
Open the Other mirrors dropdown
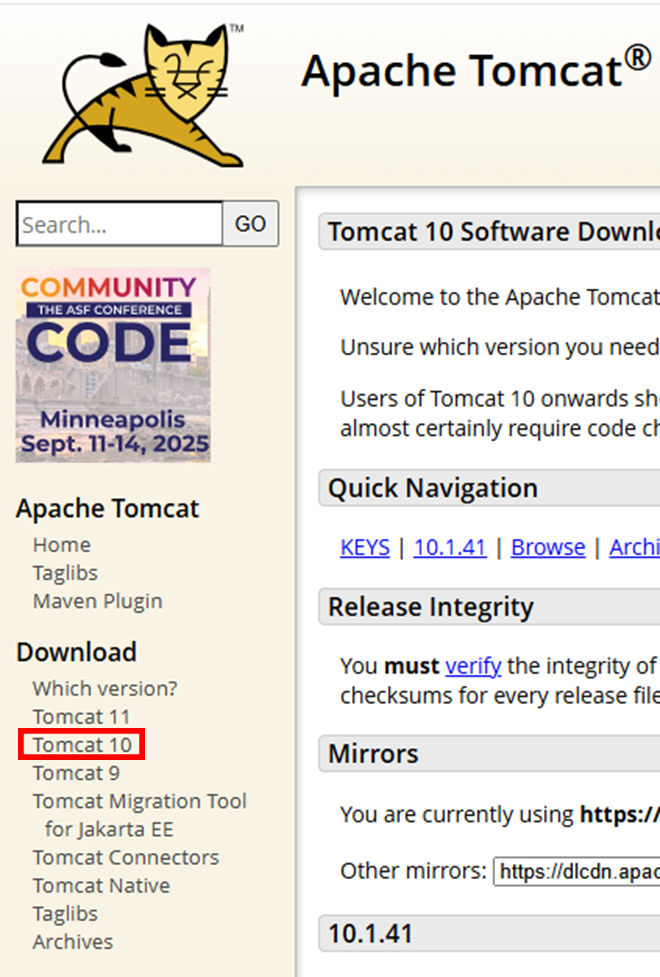[577, 871]
